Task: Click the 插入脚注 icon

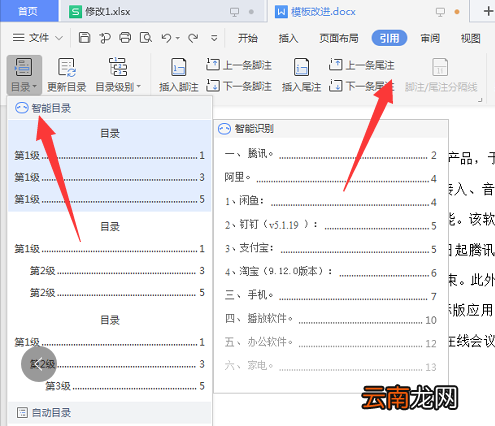Action: click(x=179, y=67)
